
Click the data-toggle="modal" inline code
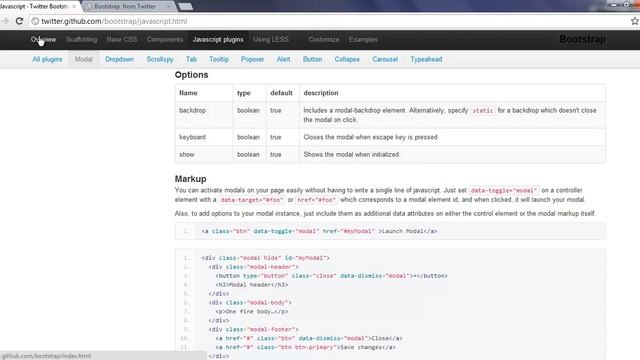(x=504, y=191)
